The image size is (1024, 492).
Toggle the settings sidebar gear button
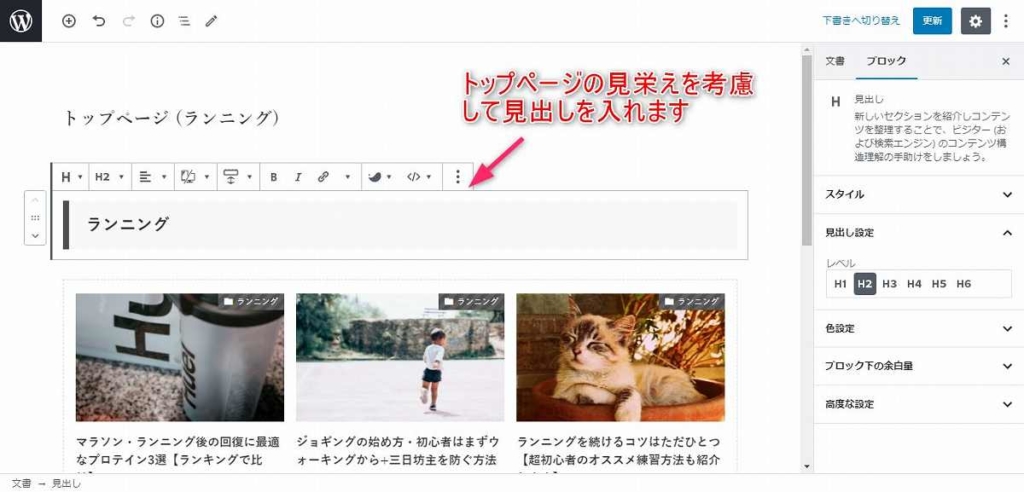tap(976, 21)
